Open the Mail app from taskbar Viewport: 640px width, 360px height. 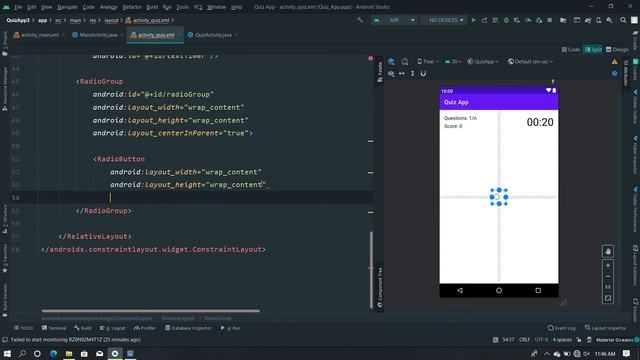pos(100,353)
